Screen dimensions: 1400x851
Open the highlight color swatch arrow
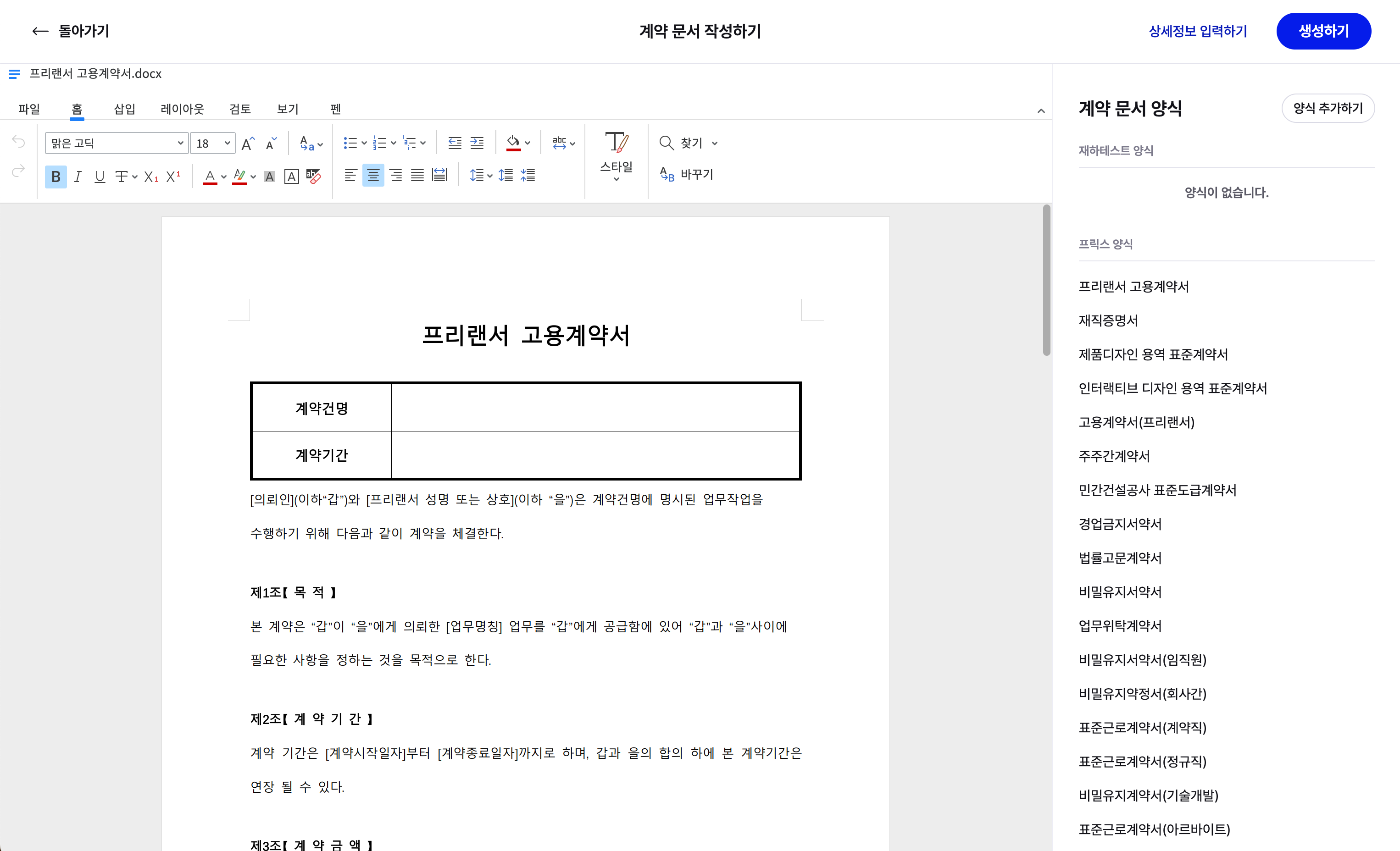[x=253, y=177]
